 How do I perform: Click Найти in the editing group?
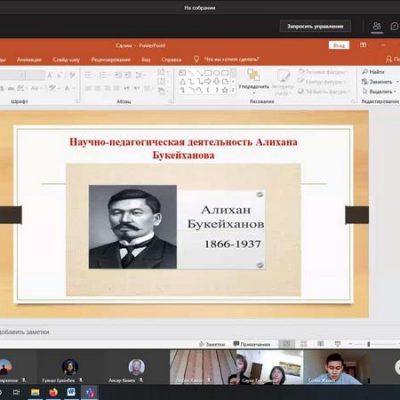pyautogui.click(x=373, y=72)
